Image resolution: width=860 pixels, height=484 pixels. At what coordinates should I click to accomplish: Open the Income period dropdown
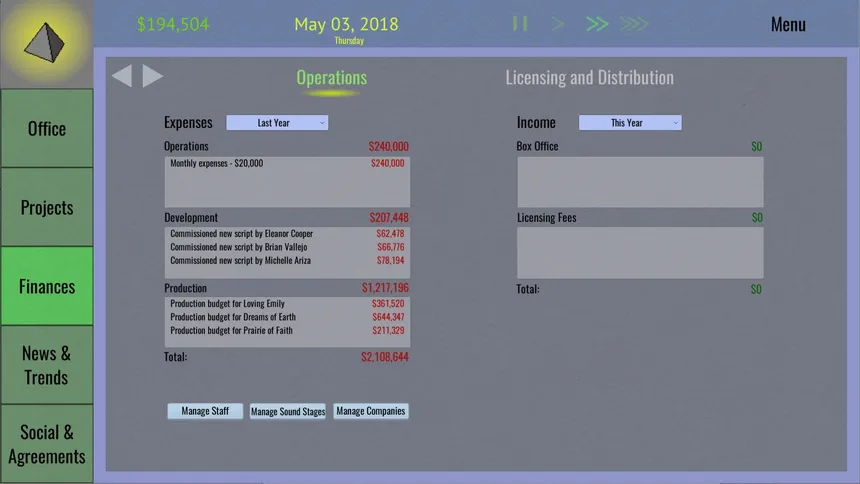(630, 122)
